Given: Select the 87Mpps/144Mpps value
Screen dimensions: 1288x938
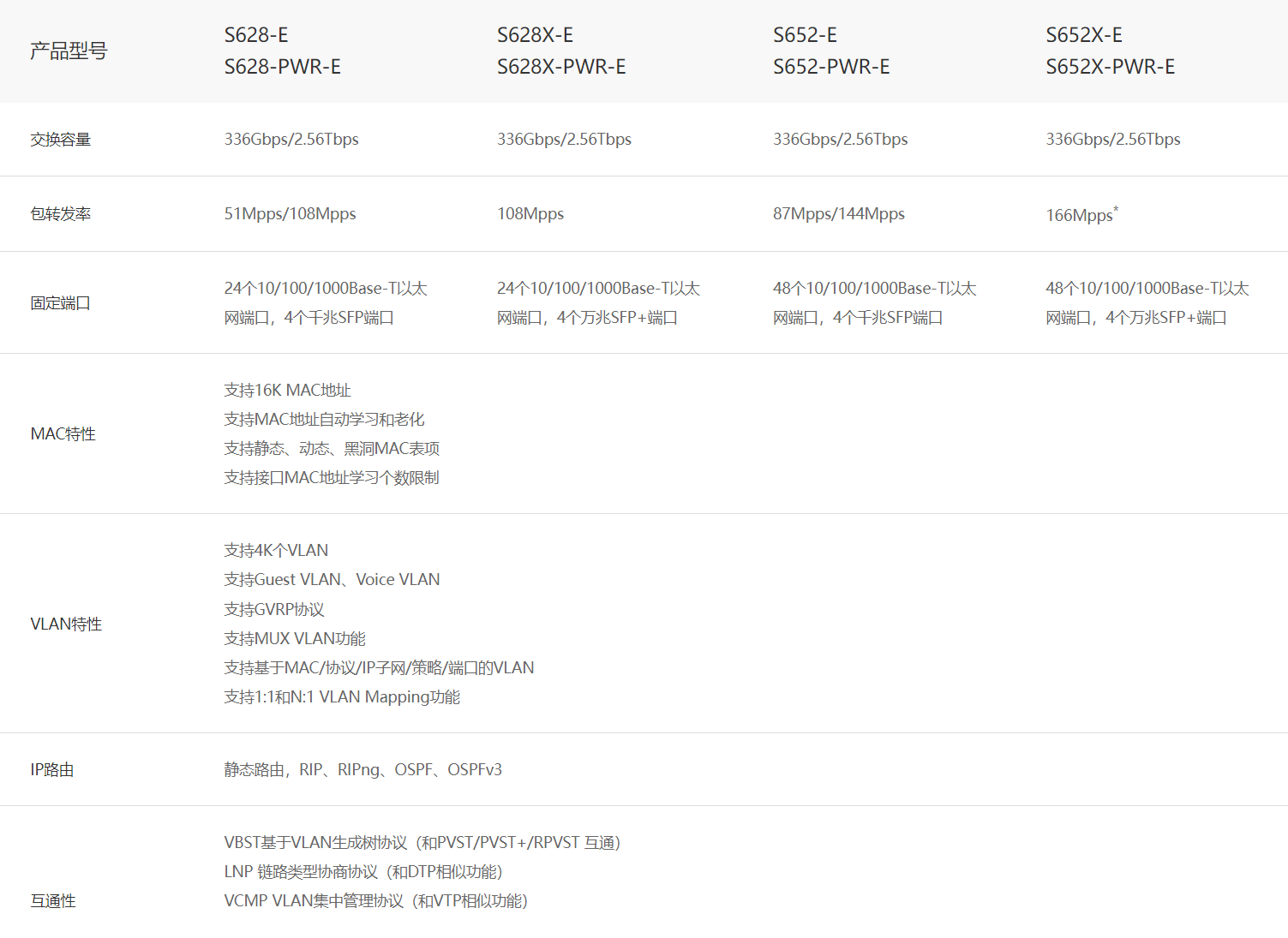Looking at the screenshot, I should [838, 214].
